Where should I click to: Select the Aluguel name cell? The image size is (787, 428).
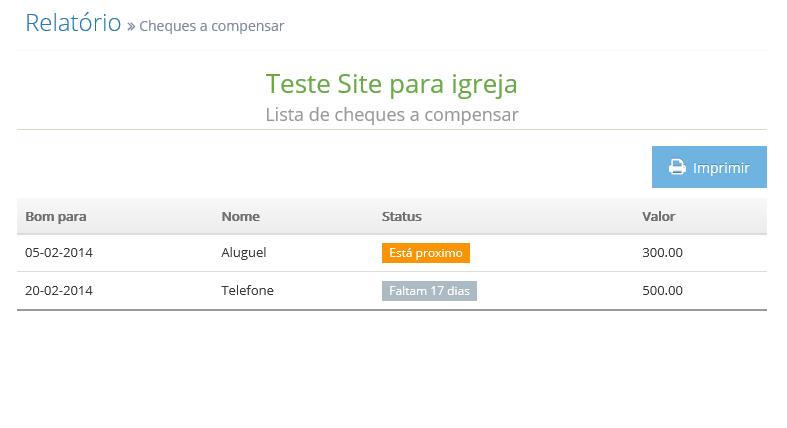click(x=244, y=252)
